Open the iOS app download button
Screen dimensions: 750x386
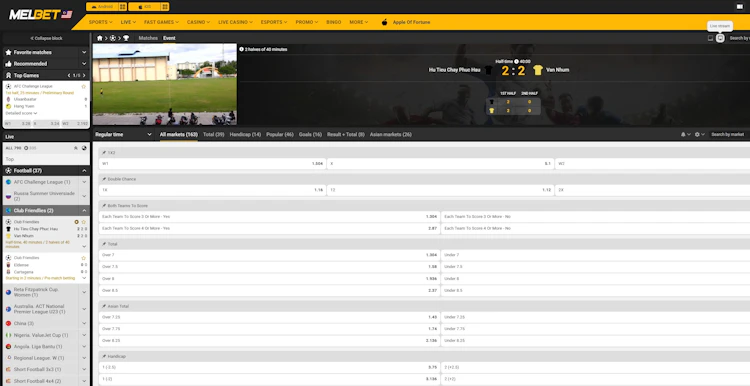[144, 7]
